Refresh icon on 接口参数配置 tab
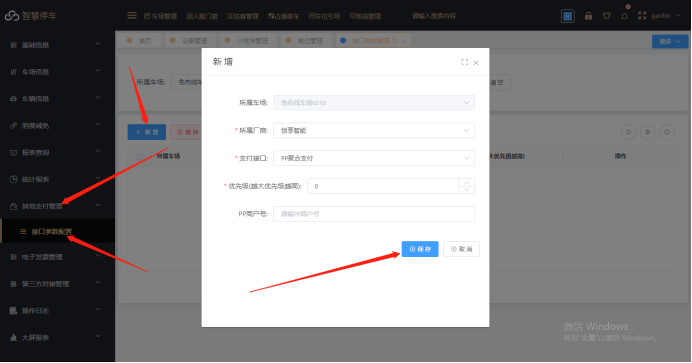 click(x=395, y=41)
